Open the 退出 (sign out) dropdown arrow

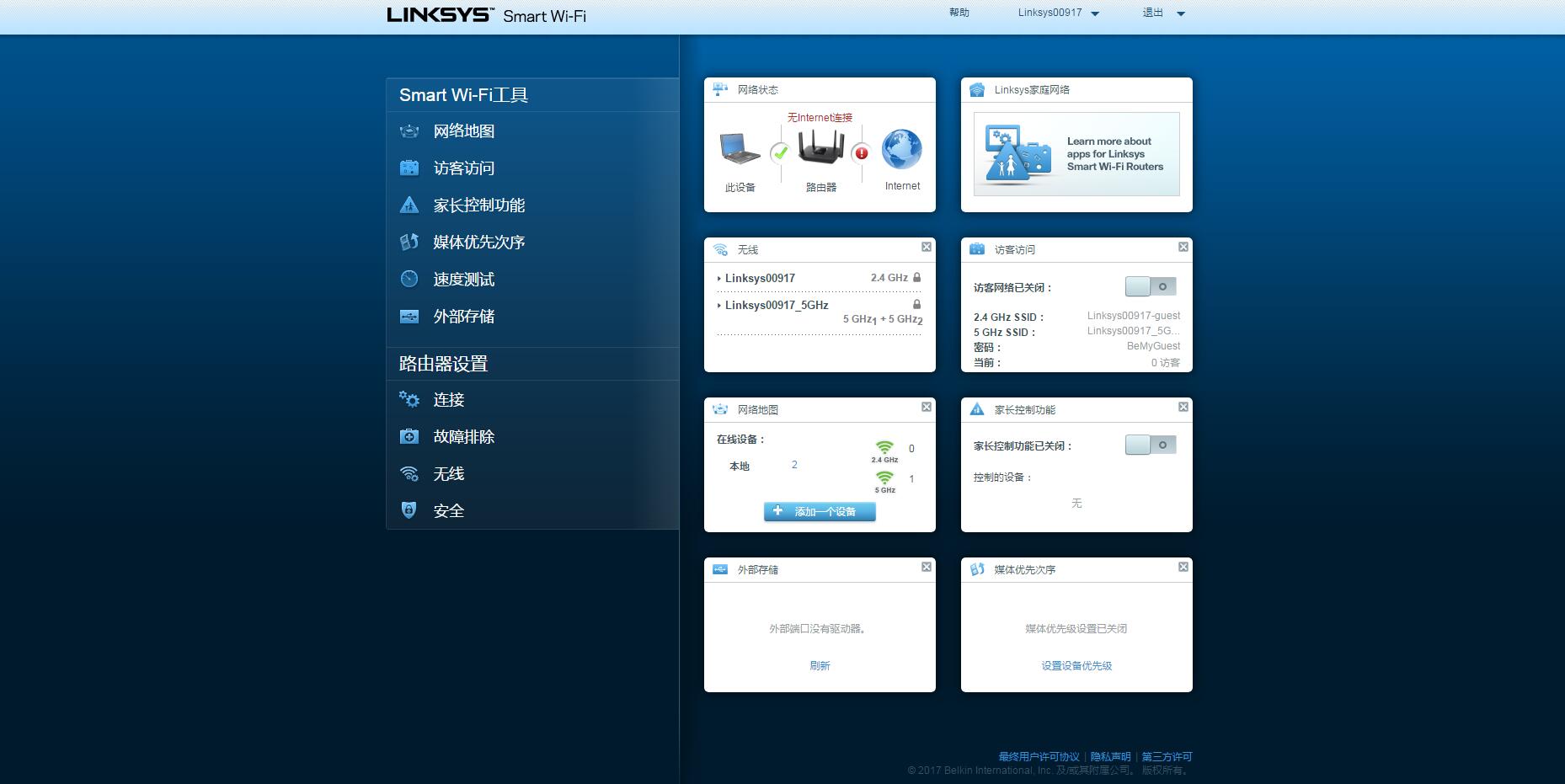pos(1180,14)
